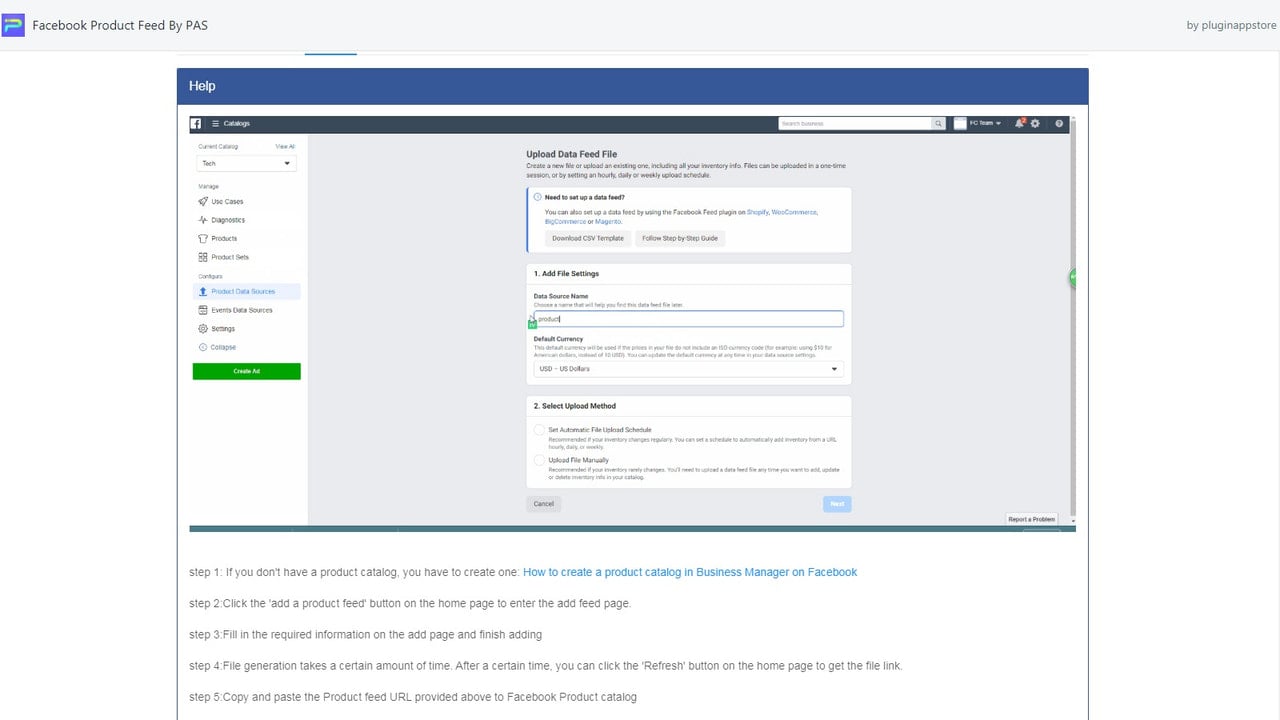The image size is (1280, 720).
Task: Open Products in the catalog sidebar
Action: [224, 238]
